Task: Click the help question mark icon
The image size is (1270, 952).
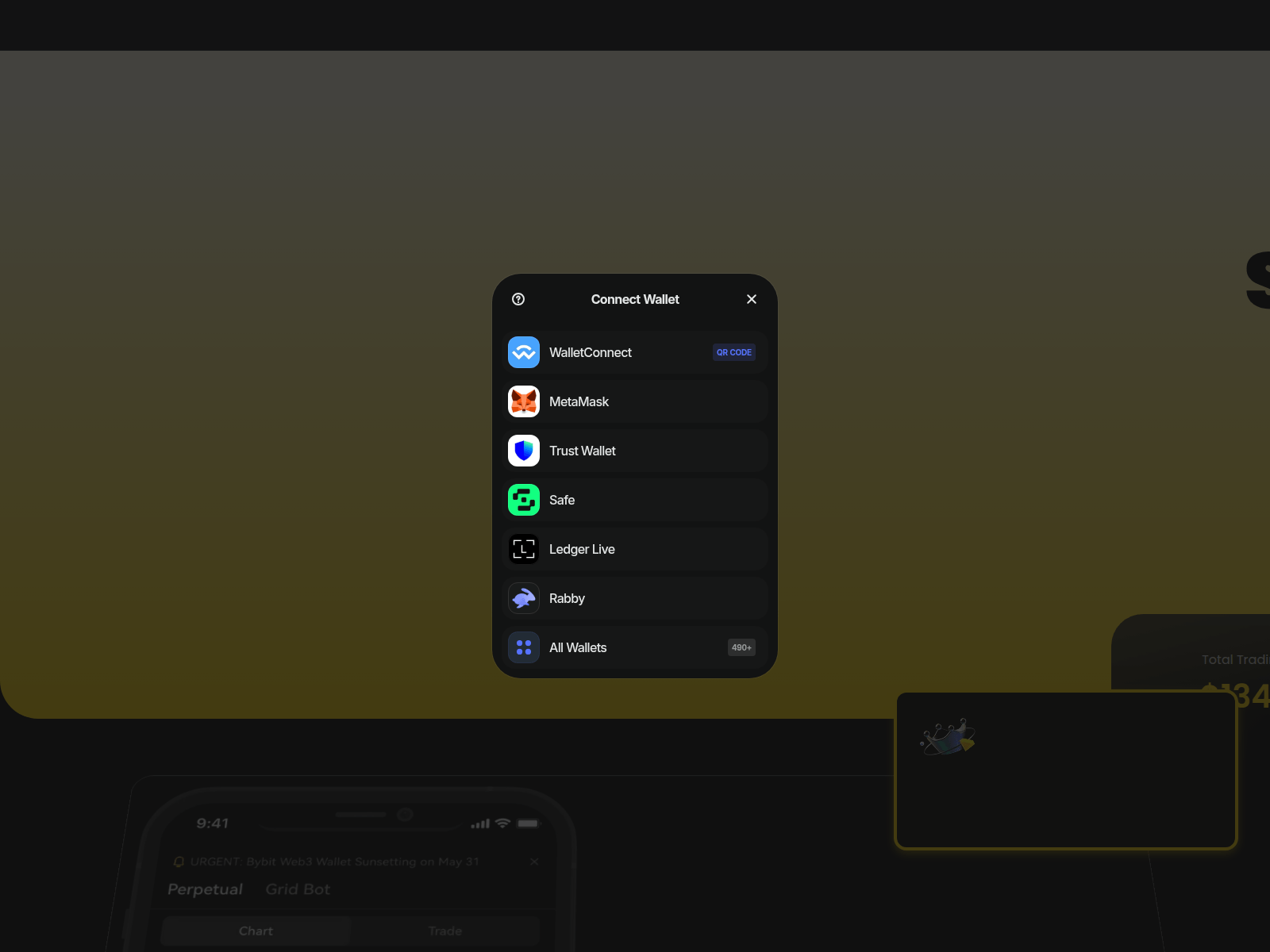Action: pos(518,299)
